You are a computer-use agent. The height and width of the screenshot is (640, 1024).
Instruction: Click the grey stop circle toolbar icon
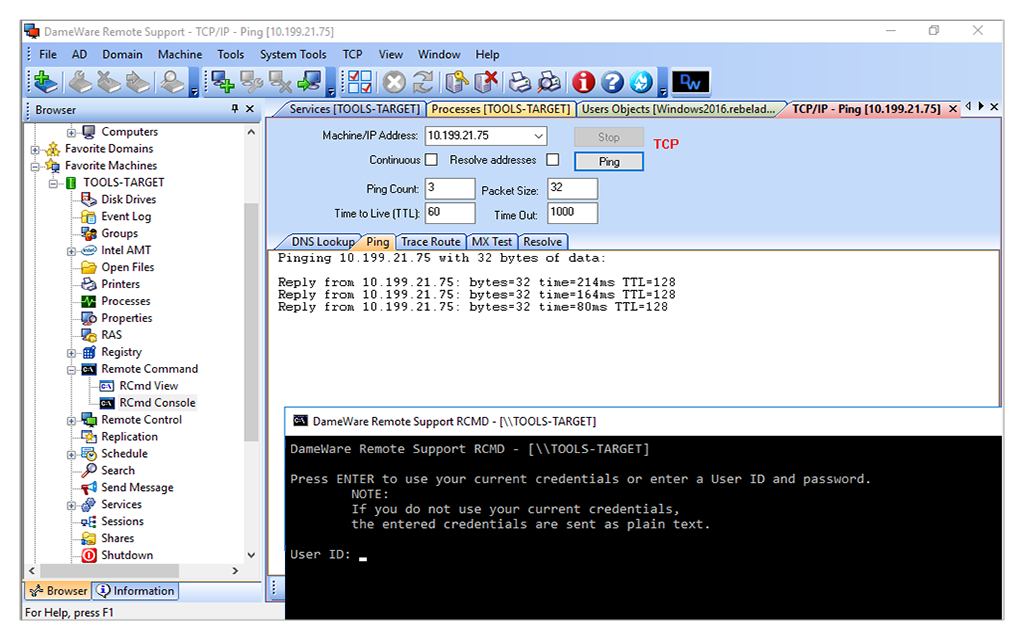click(394, 82)
